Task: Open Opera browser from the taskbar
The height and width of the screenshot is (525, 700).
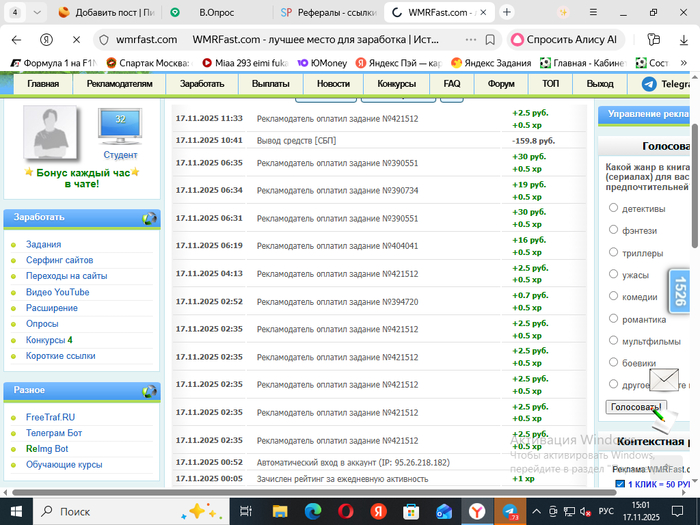Action: click(344, 511)
